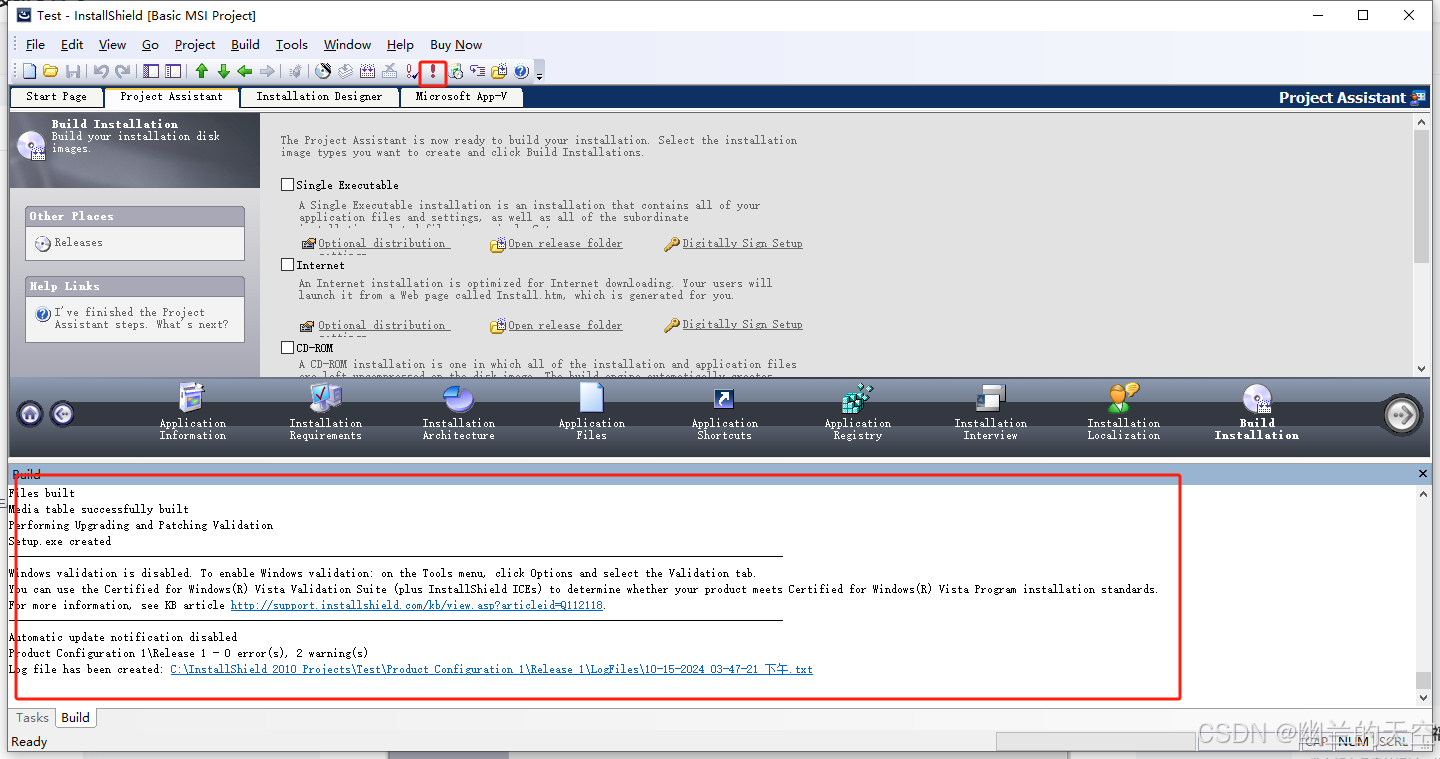Check the CD-ROM checkbox
This screenshot has height=759, width=1440.
pos(288,348)
